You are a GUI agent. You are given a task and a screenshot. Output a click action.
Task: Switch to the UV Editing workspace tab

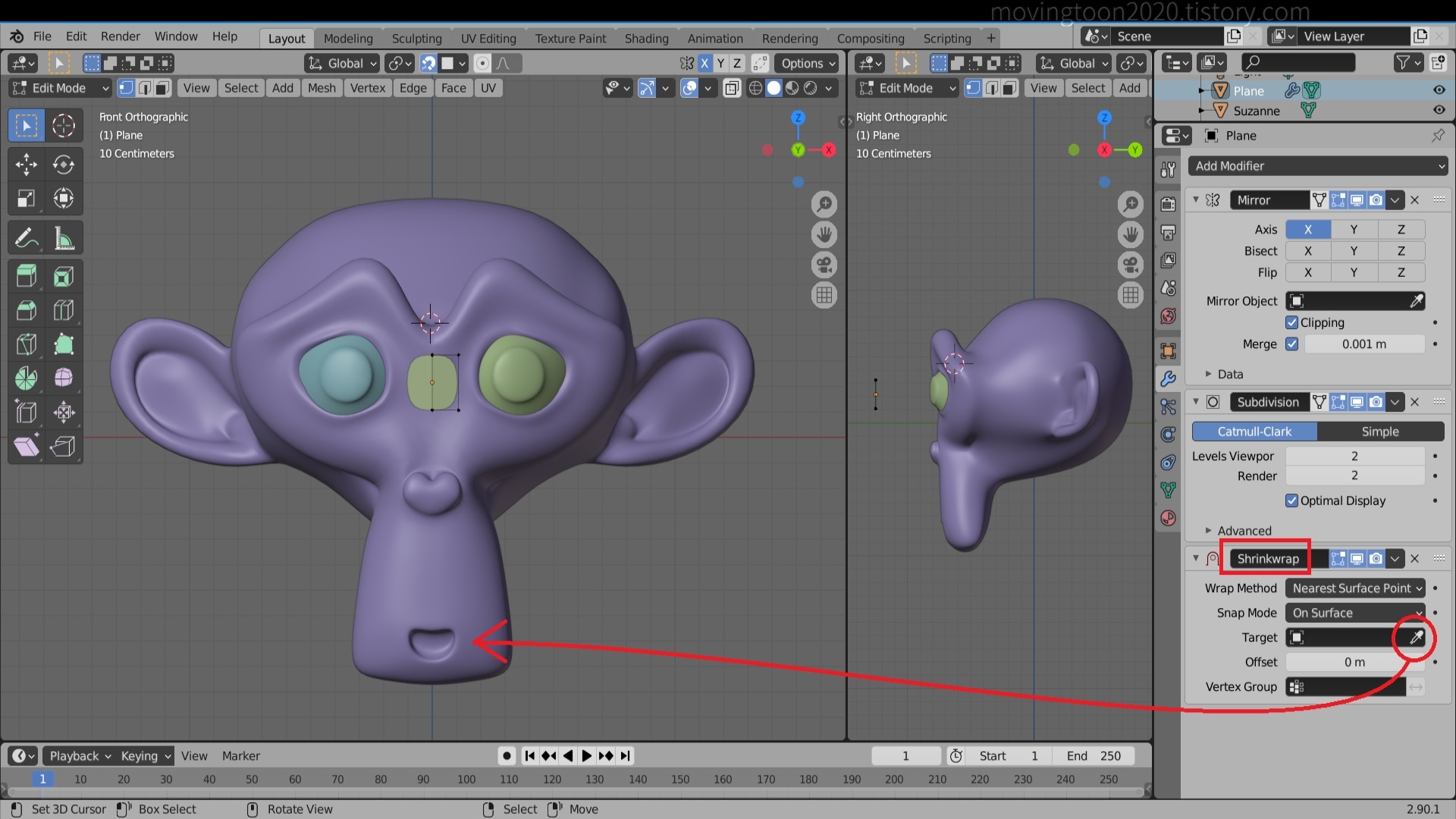pyautogui.click(x=488, y=39)
